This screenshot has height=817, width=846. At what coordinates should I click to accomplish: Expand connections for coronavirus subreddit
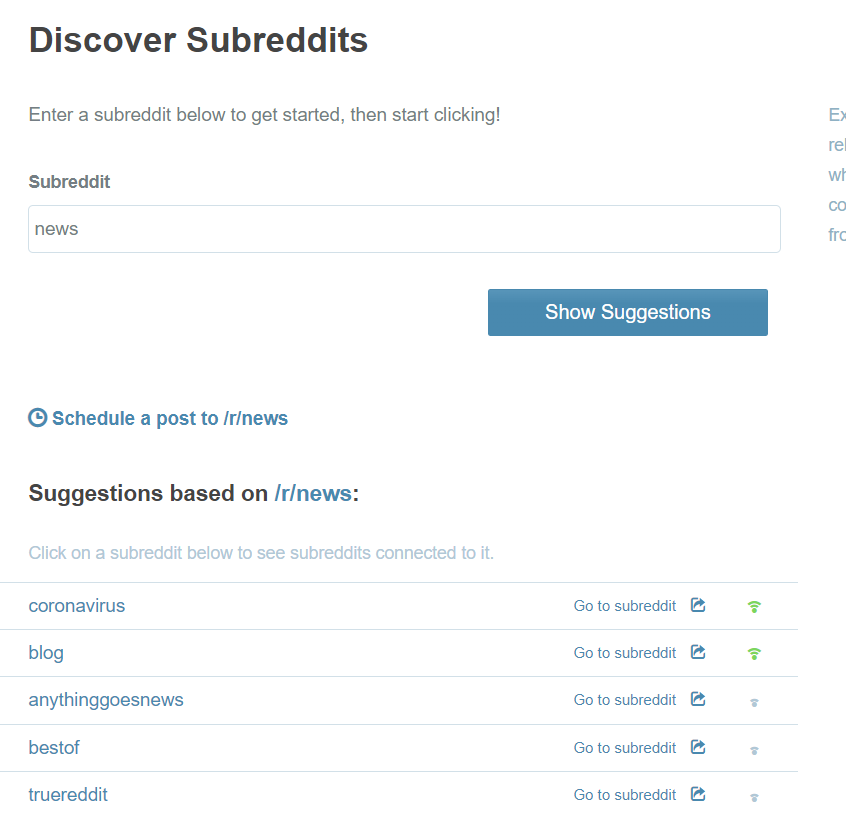77,605
